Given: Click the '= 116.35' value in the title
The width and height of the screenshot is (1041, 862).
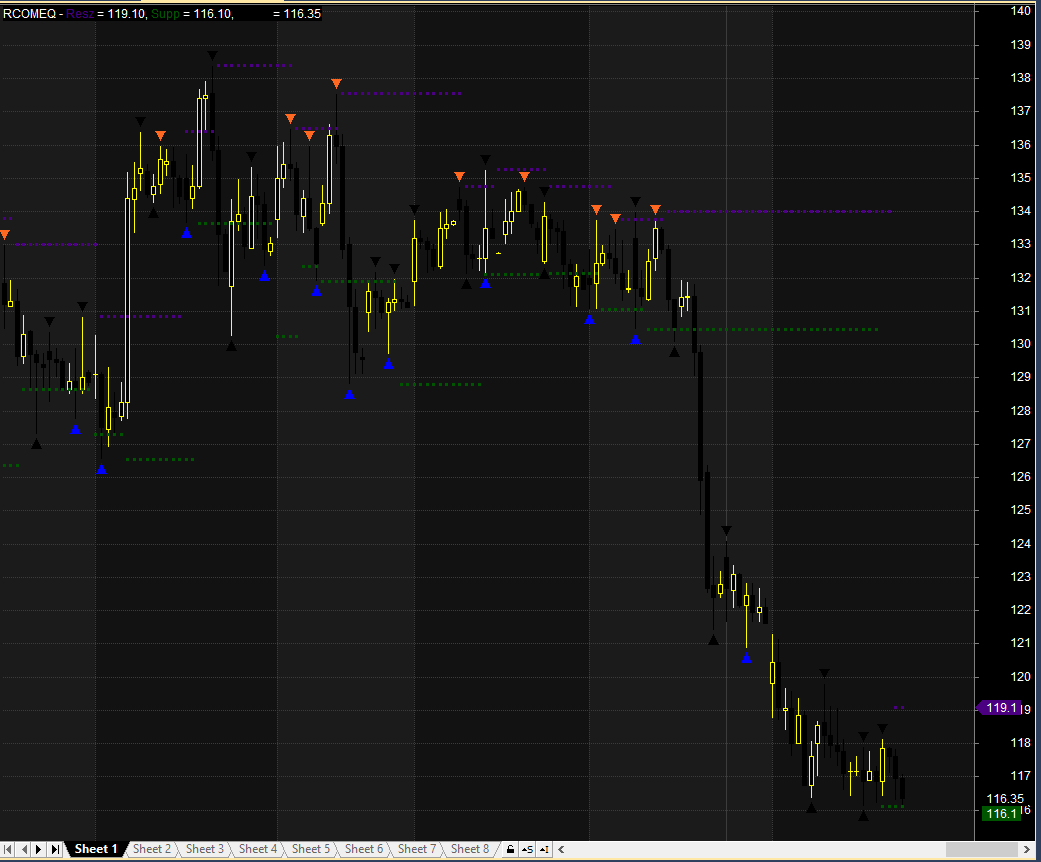Looking at the screenshot, I should pyautogui.click(x=297, y=14).
